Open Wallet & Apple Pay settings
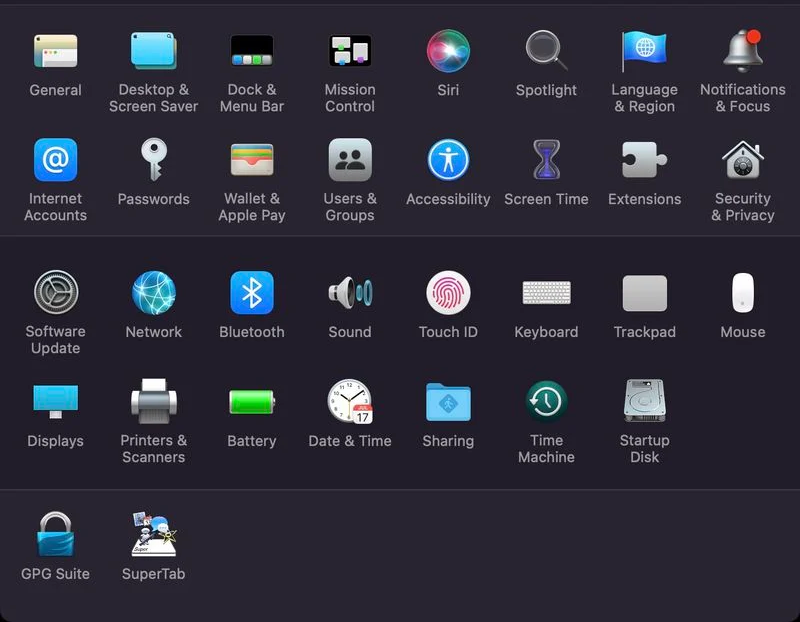Screen dimensions: 800x622 pos(252,160)
